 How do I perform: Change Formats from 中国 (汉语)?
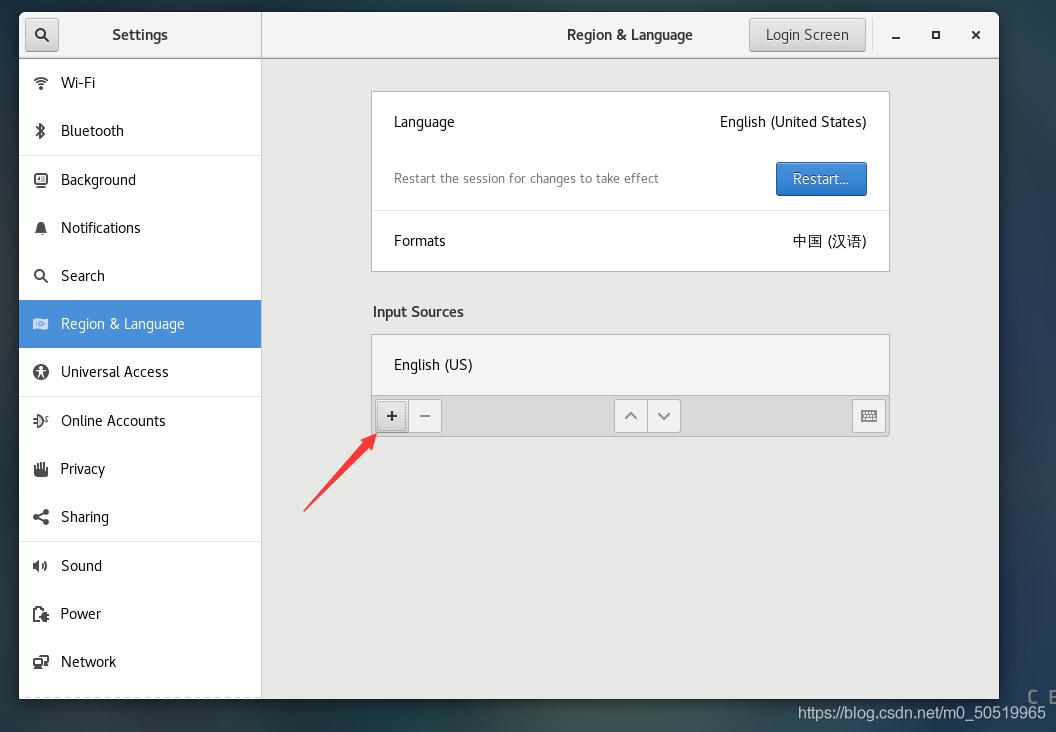point(630,241)
